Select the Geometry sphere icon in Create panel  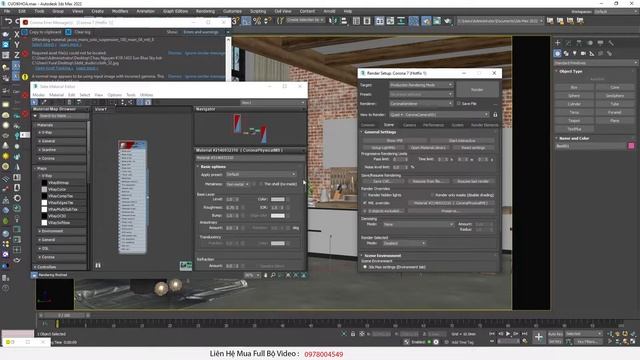tap(557, 53)
